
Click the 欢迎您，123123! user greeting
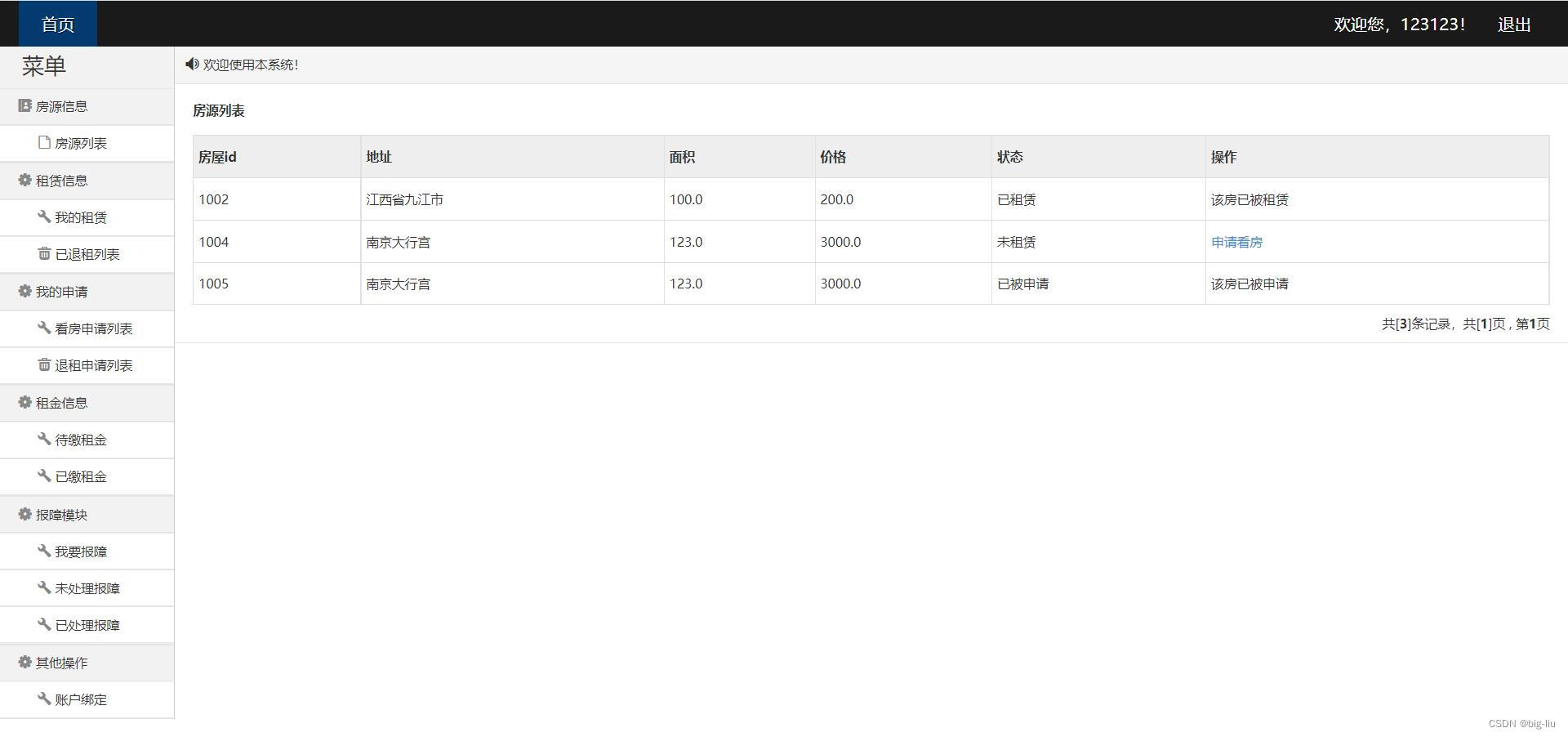coord(1399,25)
